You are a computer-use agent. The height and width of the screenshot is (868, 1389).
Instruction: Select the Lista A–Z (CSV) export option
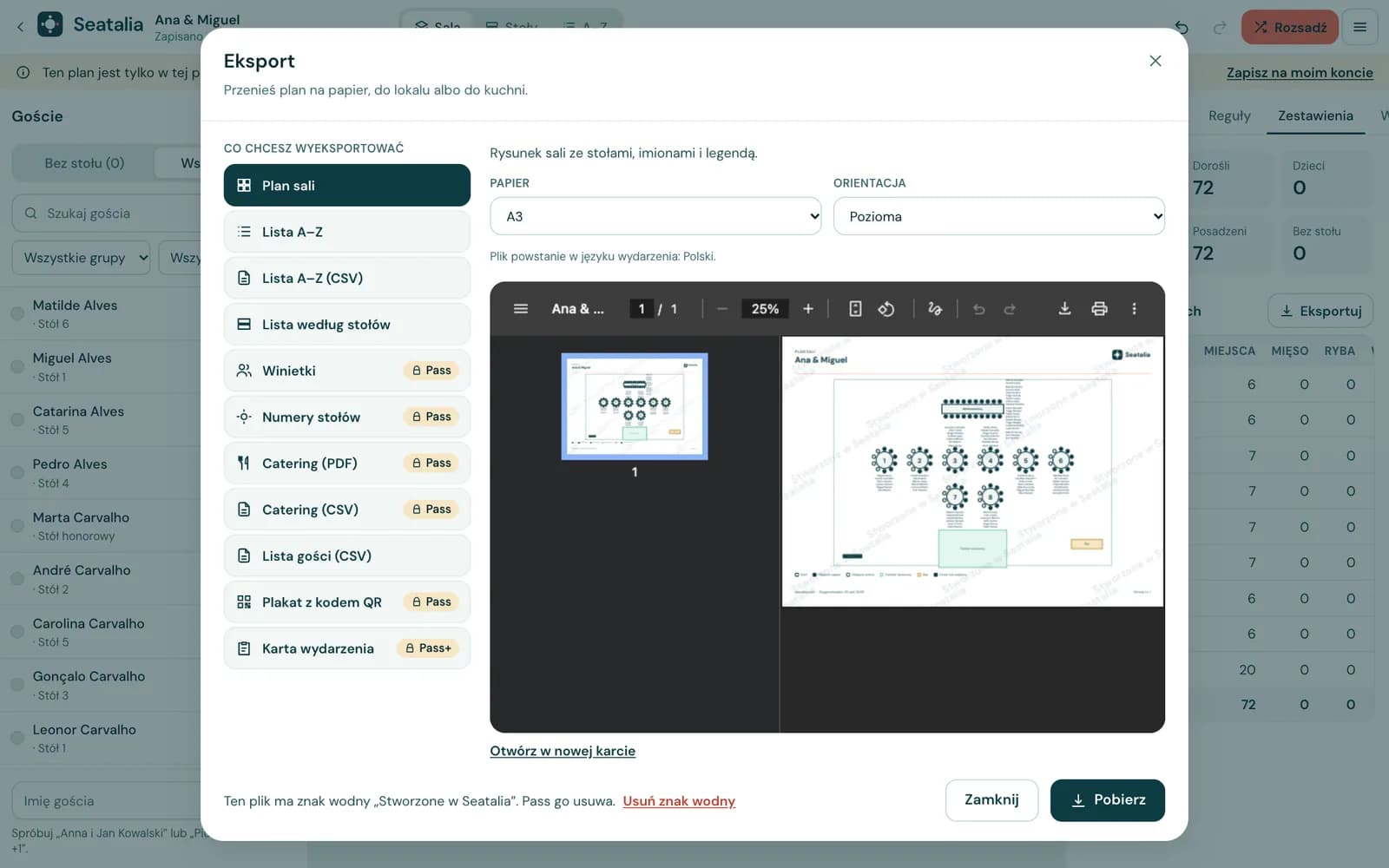click(347, 278)
